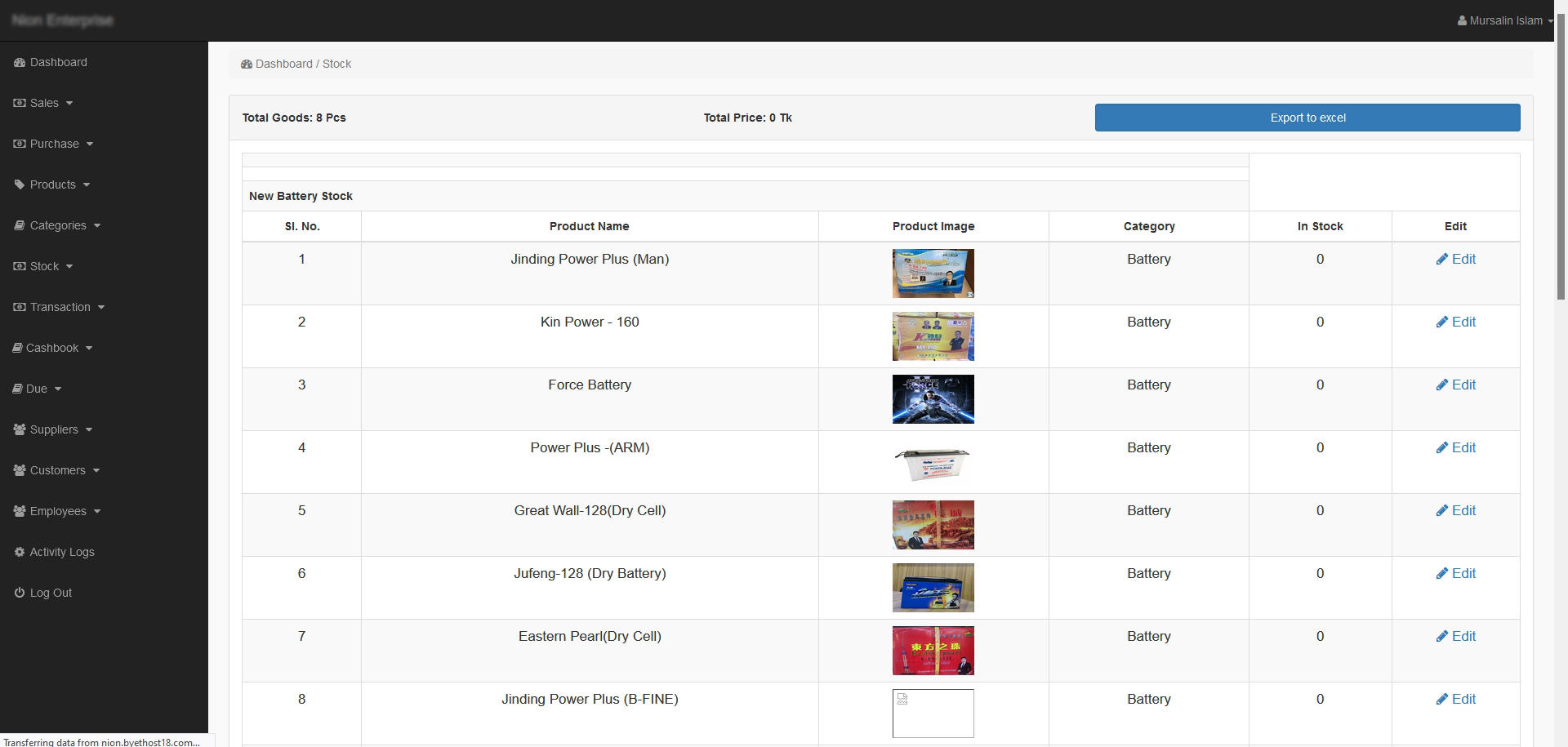Click the house icon in the breadcrumb

pos(246,64)
